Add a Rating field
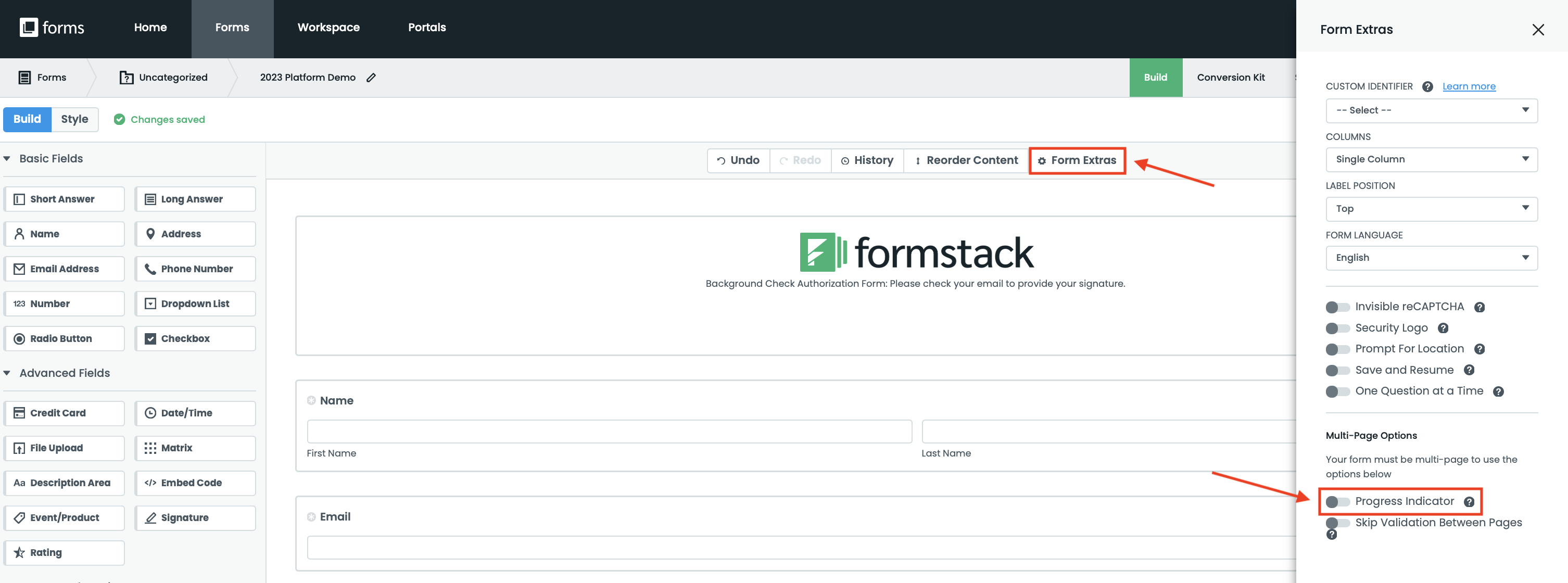This screenshot has width=1568, height=583. click(64, 552)
